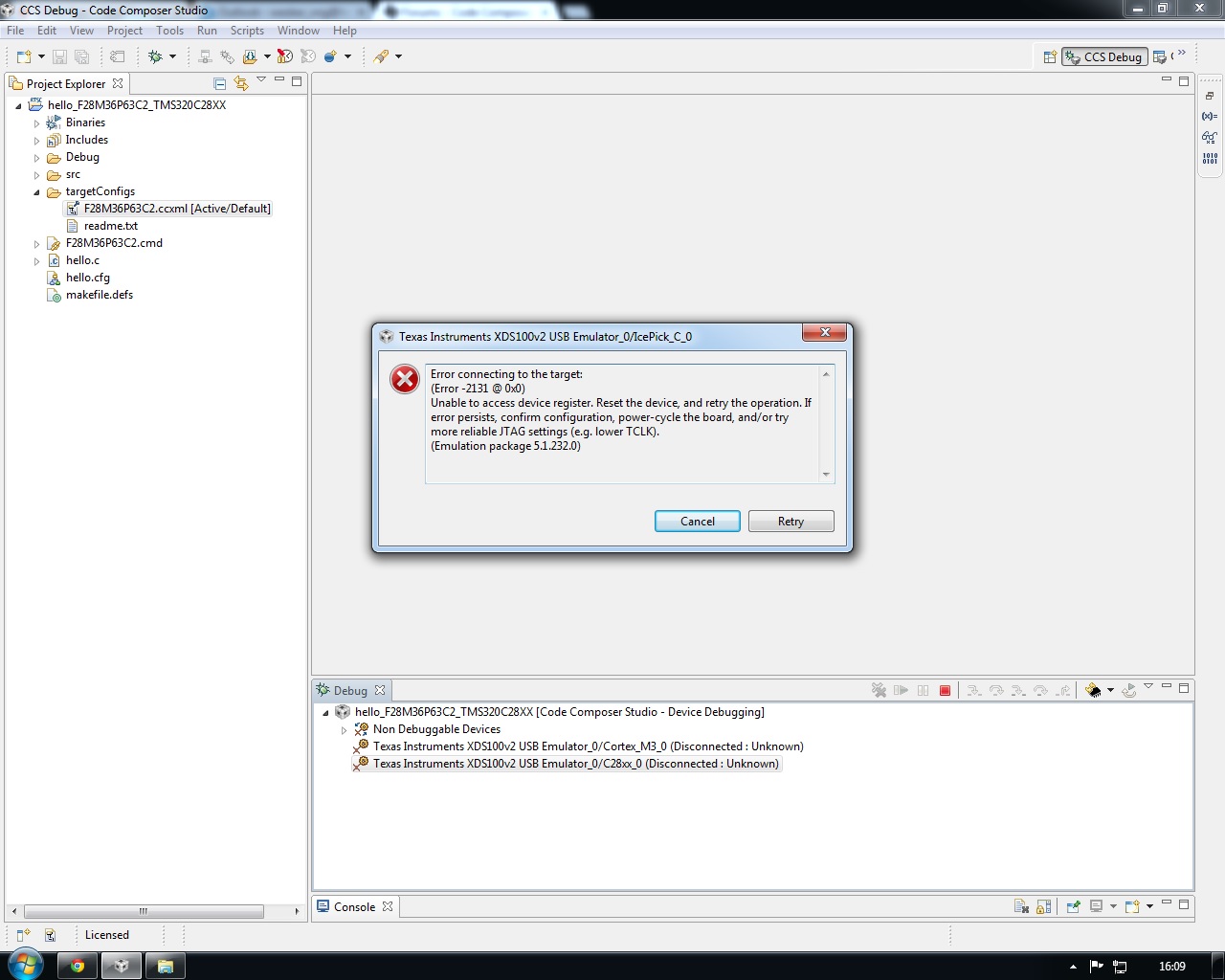
Task: Click the Suspend (pause) debug icon
Action: (x=923, y=690)
